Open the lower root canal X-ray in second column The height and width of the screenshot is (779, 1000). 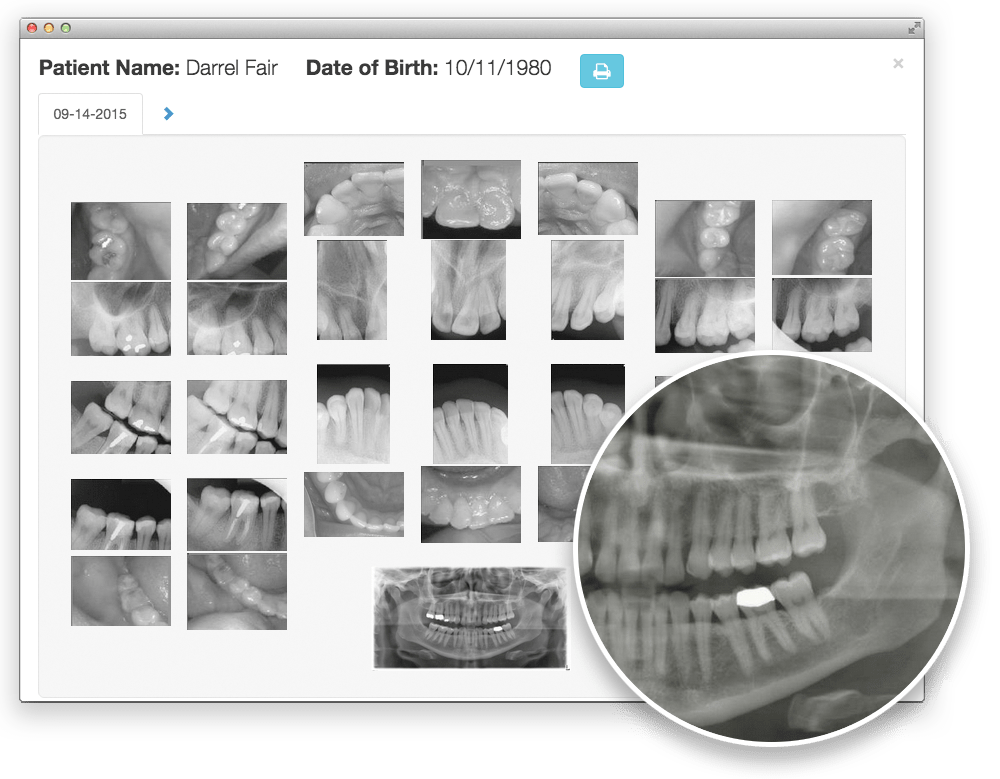pyautogui.click(x=237, y=514)
